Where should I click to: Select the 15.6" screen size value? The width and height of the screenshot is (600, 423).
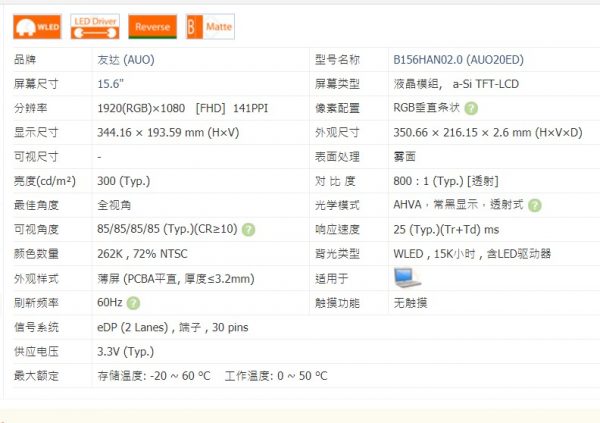(111, 84)
